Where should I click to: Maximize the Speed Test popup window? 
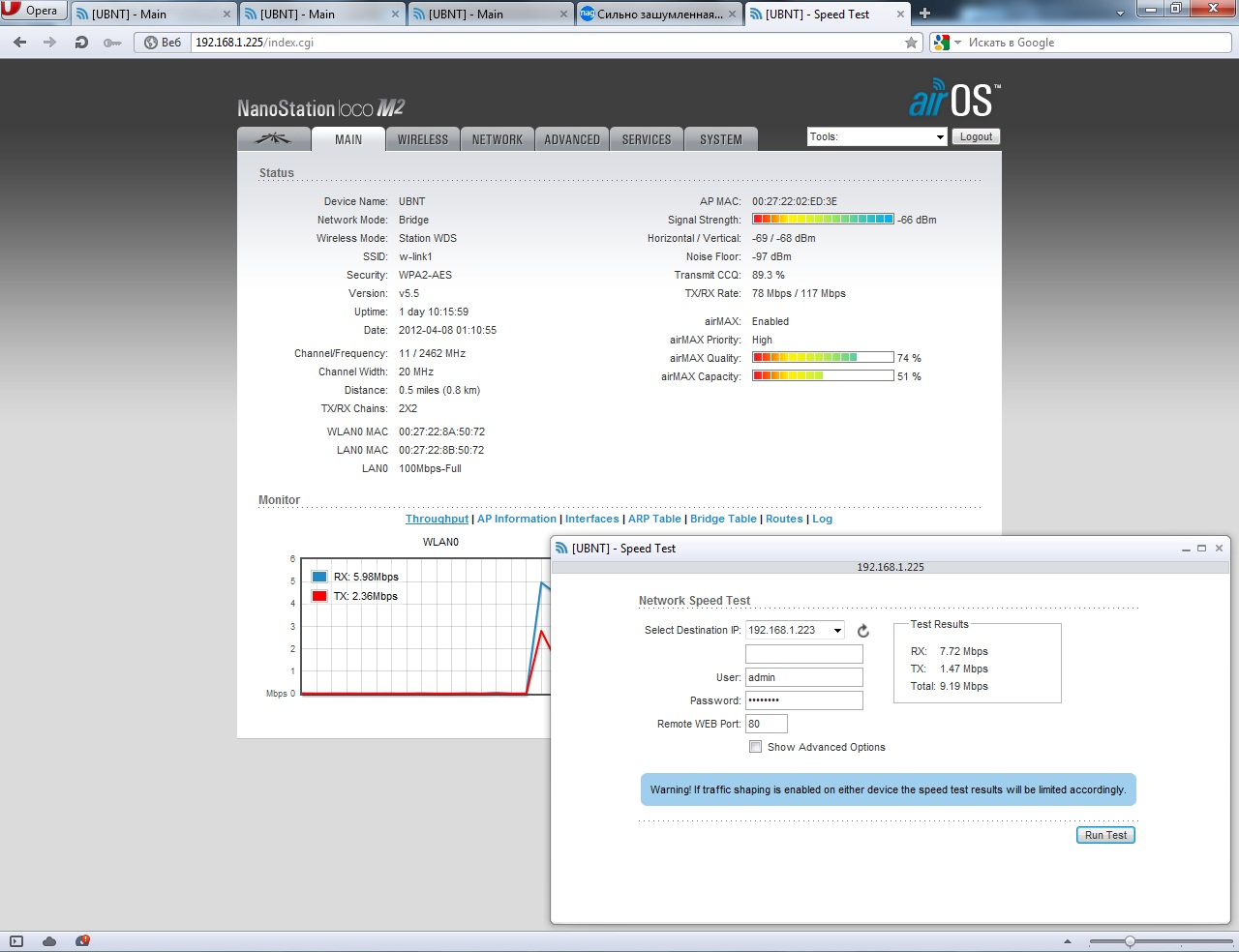[1202, 549]
